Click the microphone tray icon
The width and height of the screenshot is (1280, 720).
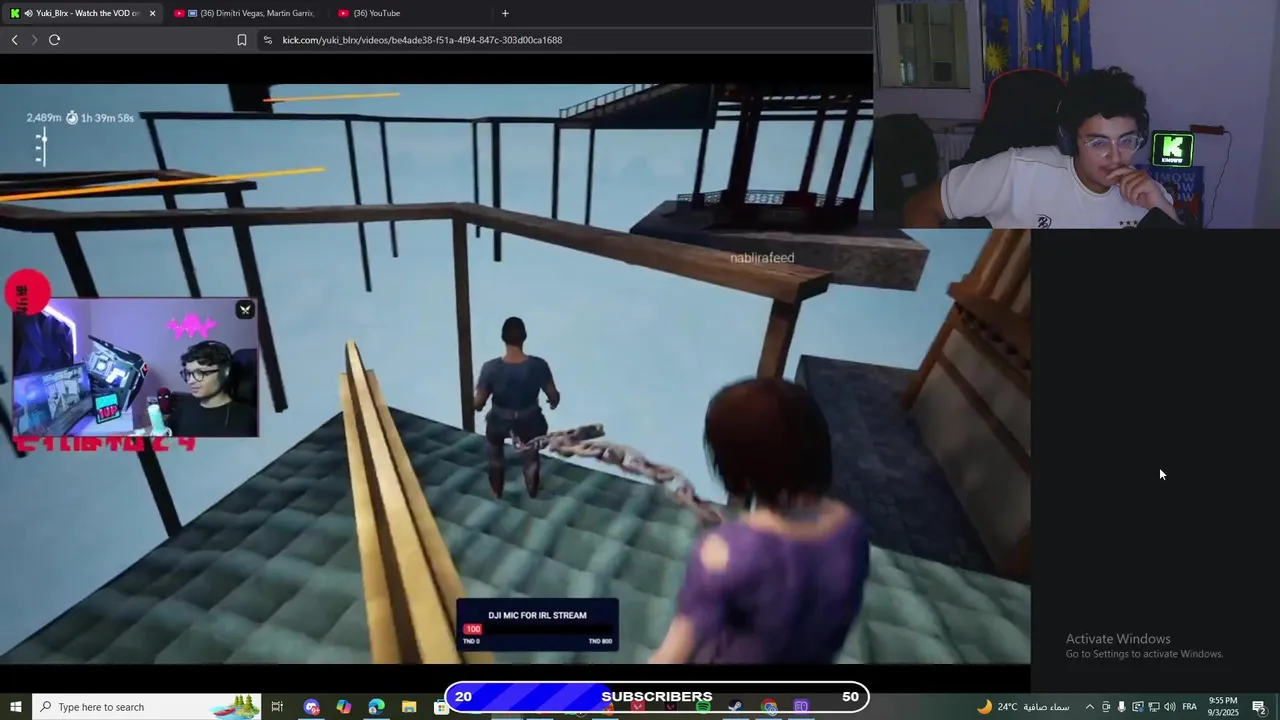point(1122,707)
